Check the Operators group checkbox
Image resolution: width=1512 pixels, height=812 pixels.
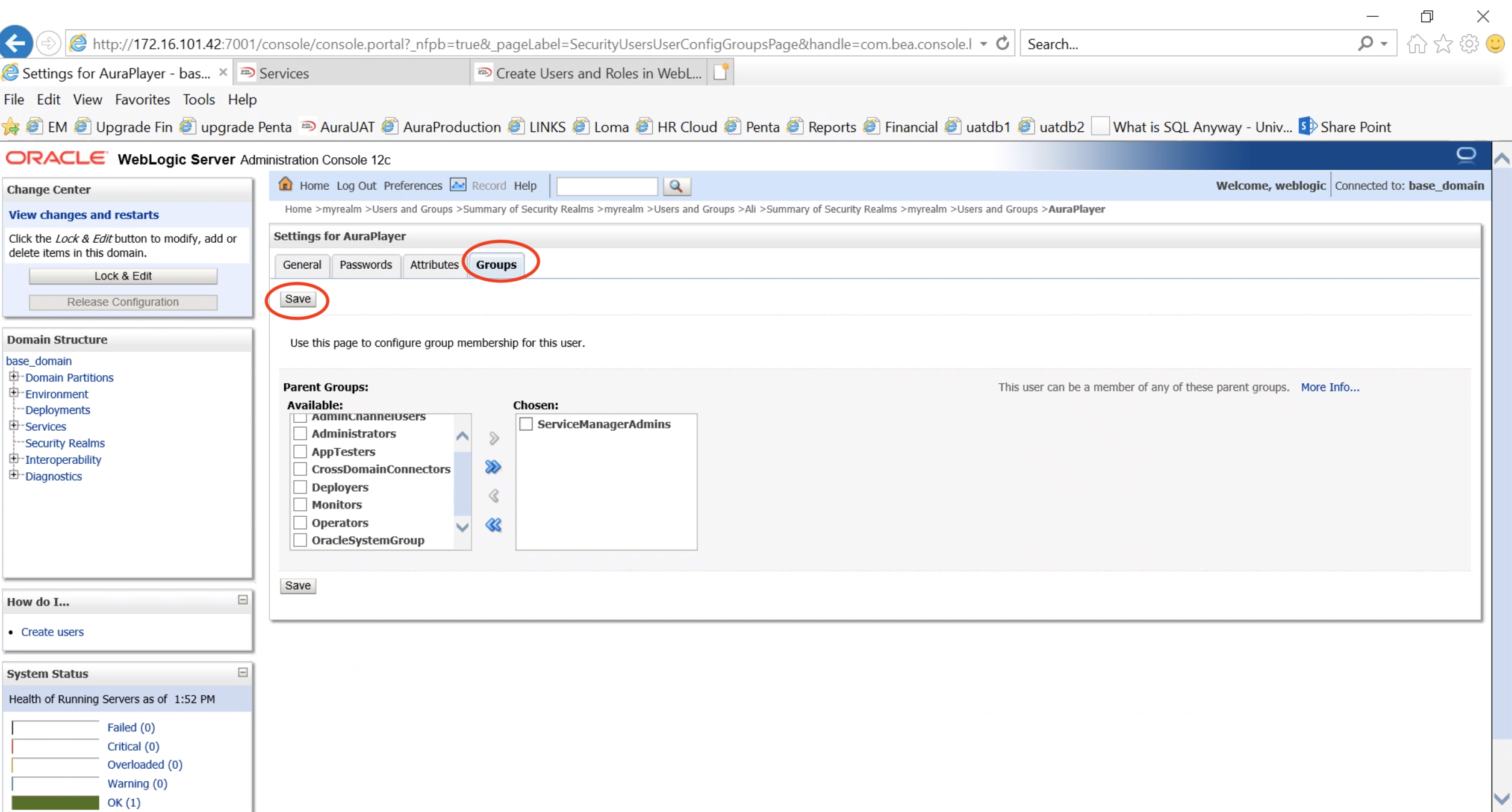tap(300, 522)
